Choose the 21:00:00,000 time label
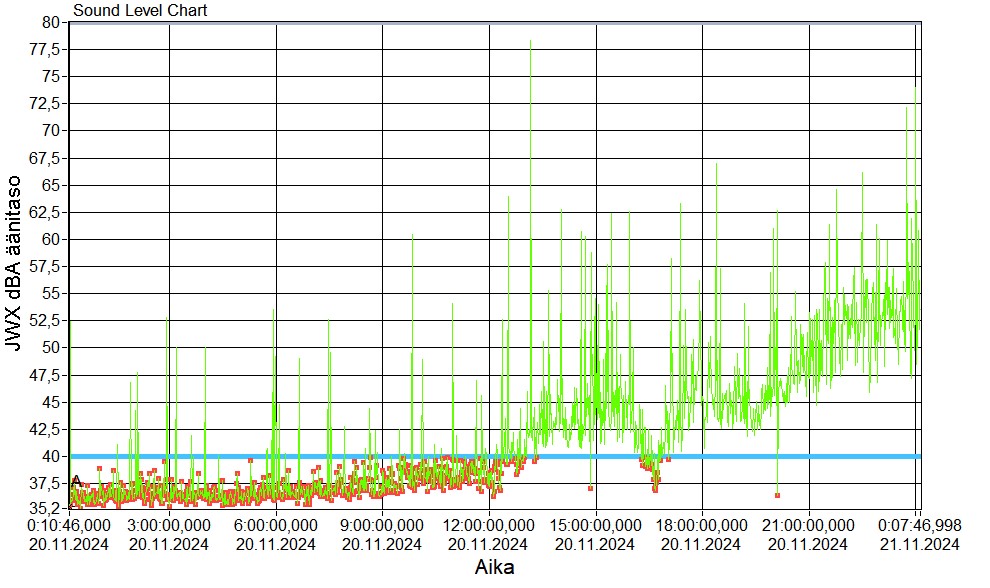 808,525
